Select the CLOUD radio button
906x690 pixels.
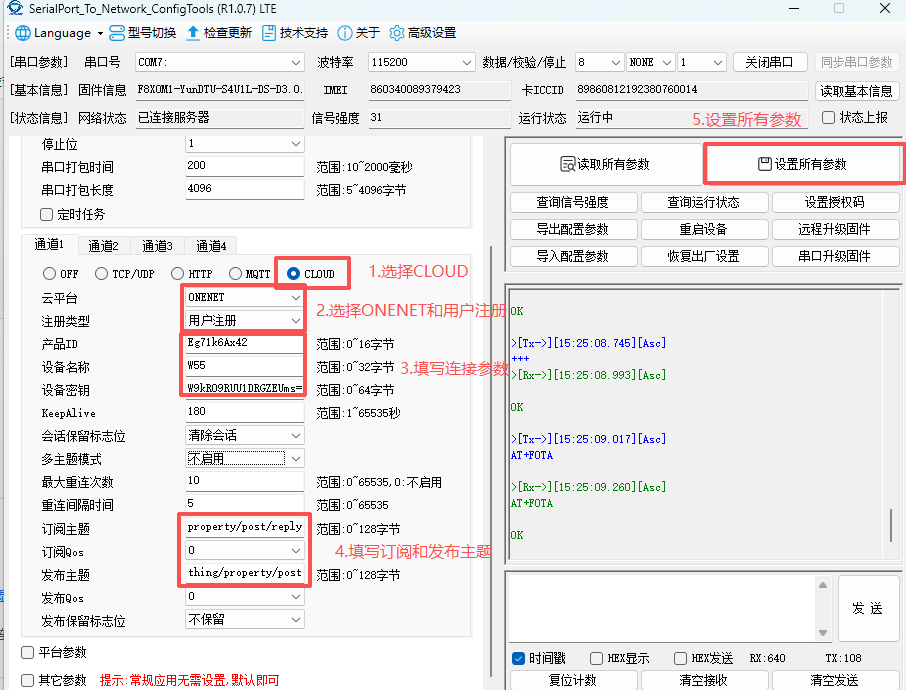(x=294, y=273)
